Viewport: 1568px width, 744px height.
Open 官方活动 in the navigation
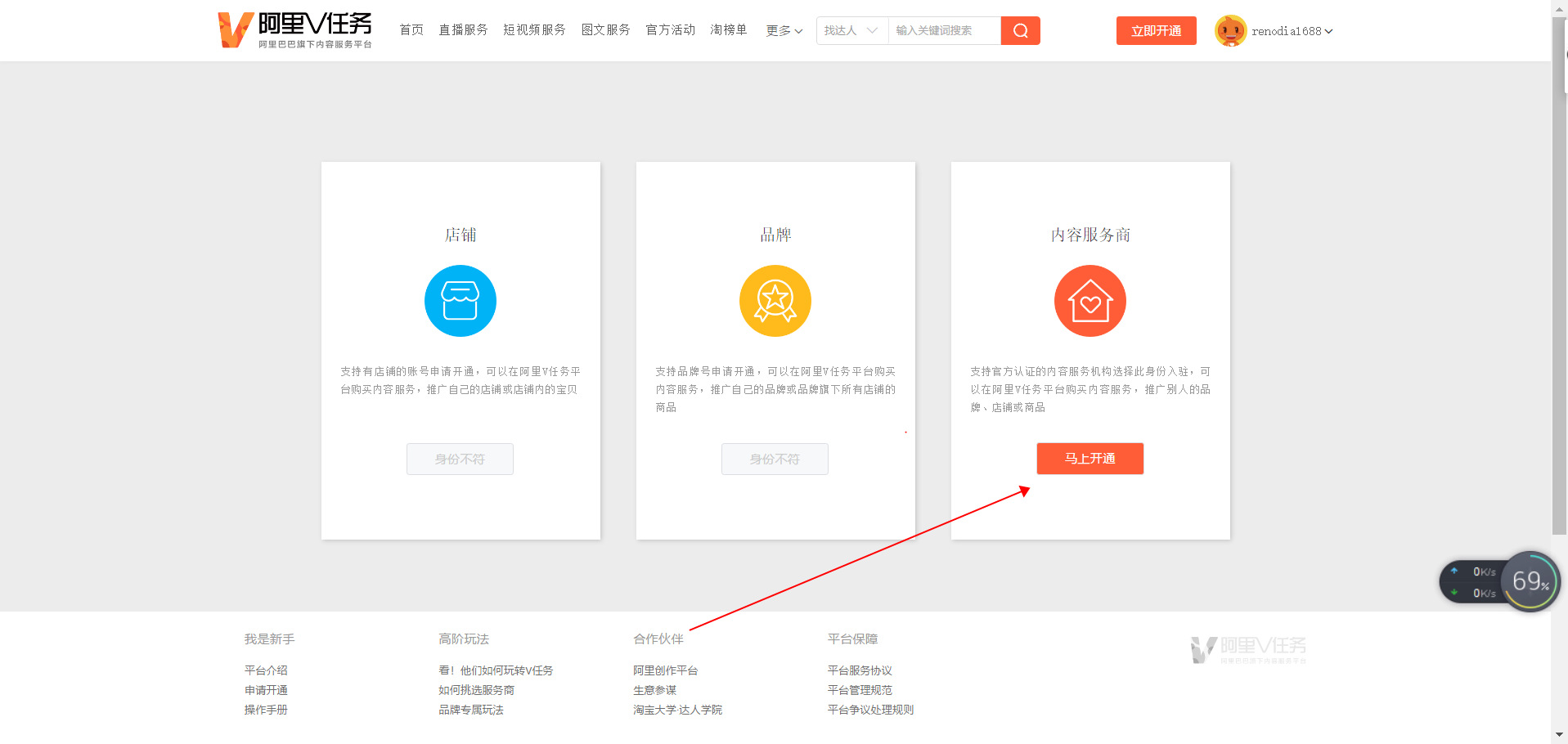(670, 30)
